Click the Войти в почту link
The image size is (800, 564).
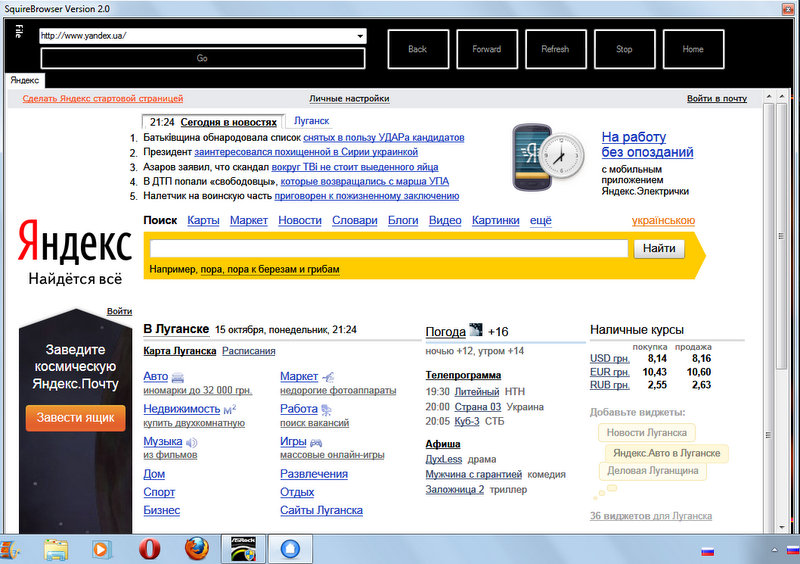717,99
